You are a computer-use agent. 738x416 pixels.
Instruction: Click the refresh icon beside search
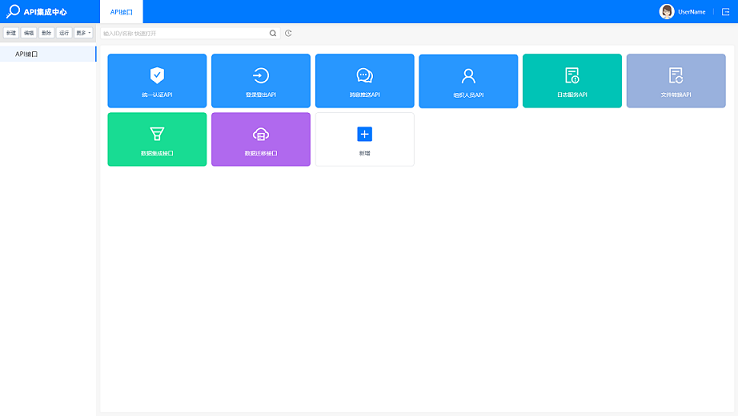coord(288,33)
